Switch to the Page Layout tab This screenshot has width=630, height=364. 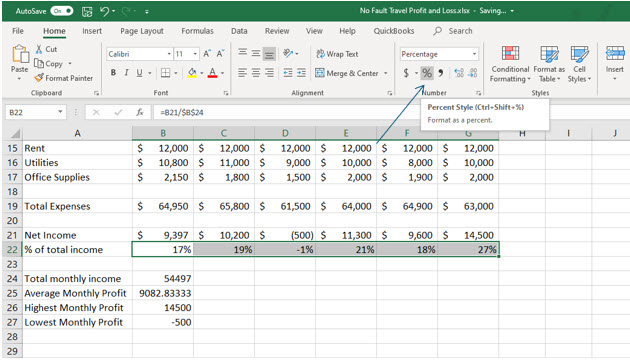coord(142,31)
